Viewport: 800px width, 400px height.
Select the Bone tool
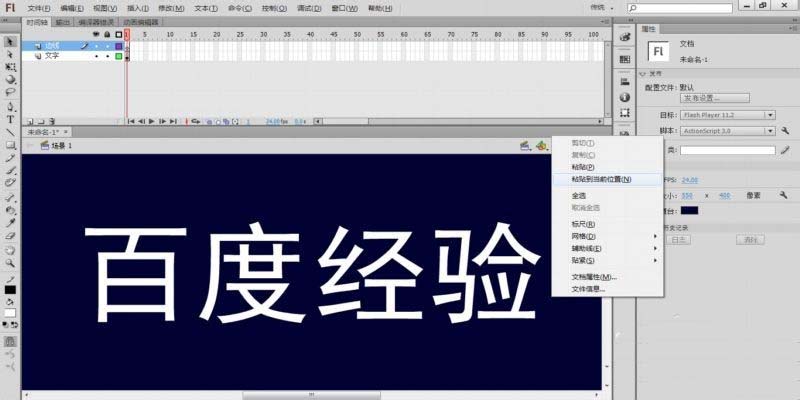(x=10, y=197)
